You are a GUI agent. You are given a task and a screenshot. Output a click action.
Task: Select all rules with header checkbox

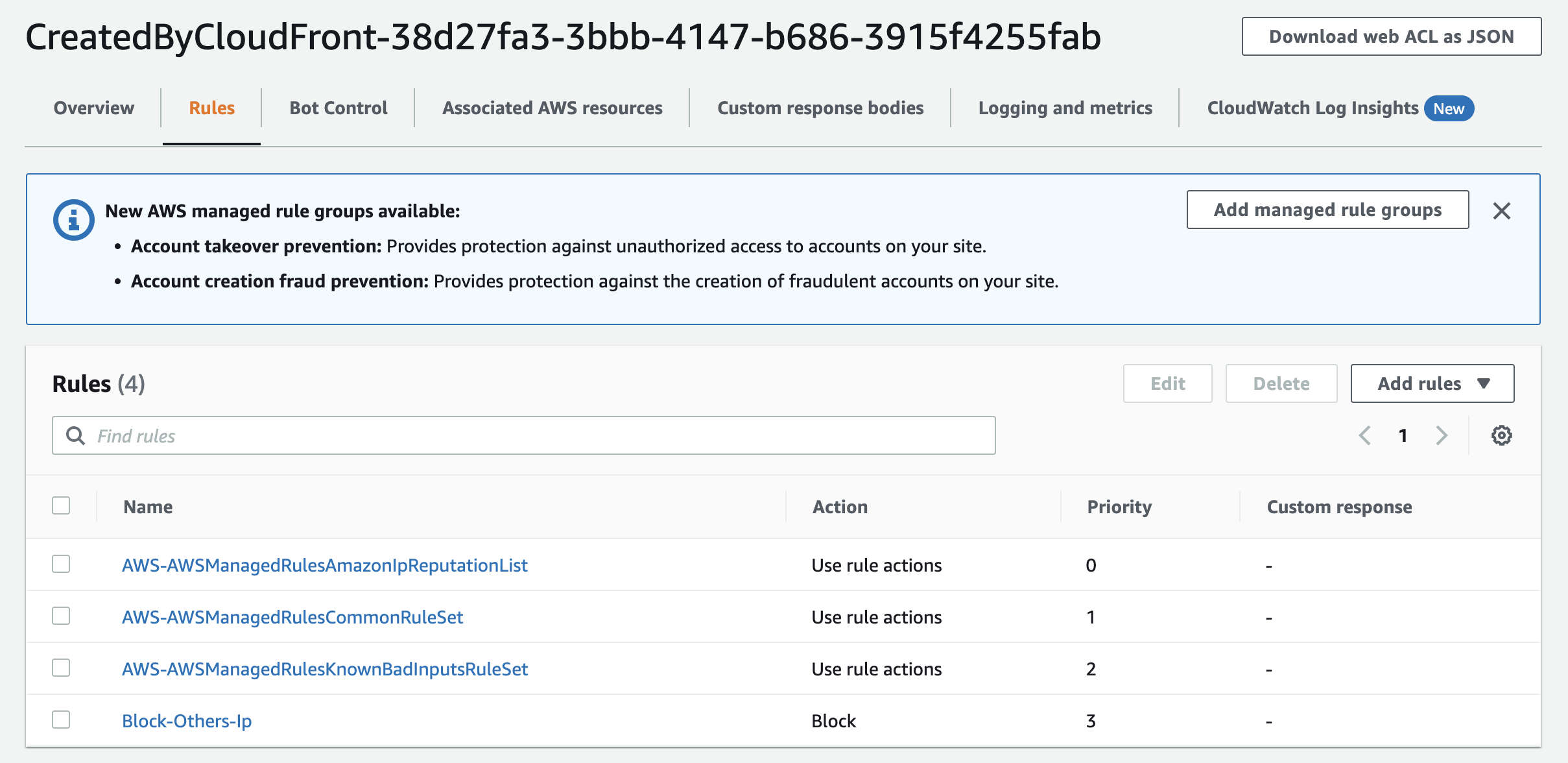[61, 505]
